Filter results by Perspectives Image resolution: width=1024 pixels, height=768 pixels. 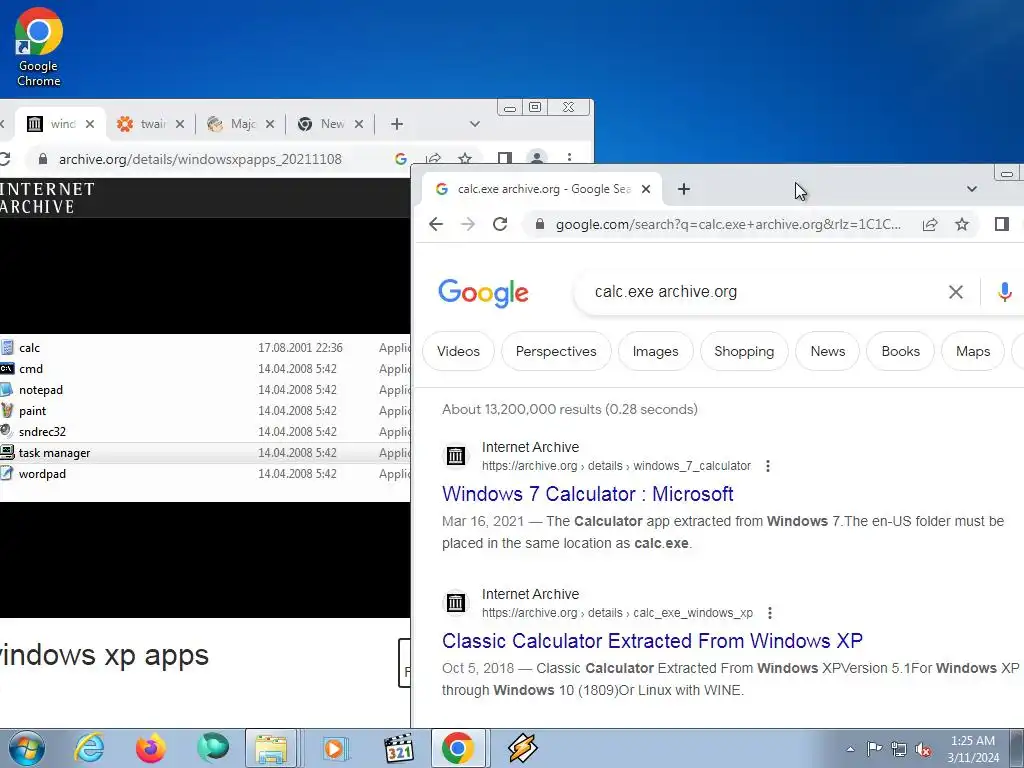pos(556,351)
